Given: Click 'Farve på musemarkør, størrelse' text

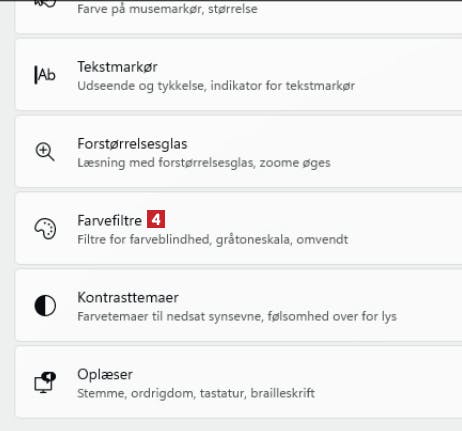Looking at the screenshot, I should tap(167, 9).
